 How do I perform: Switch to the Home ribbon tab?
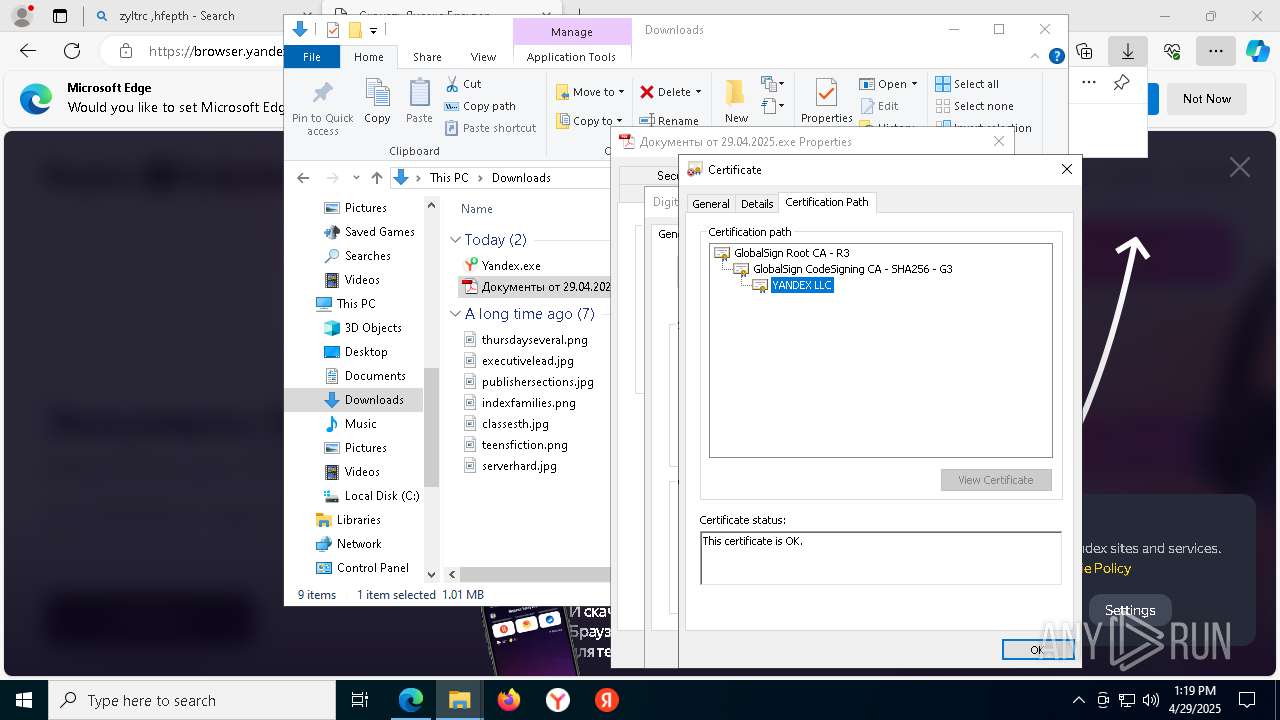tap(368, 57)
